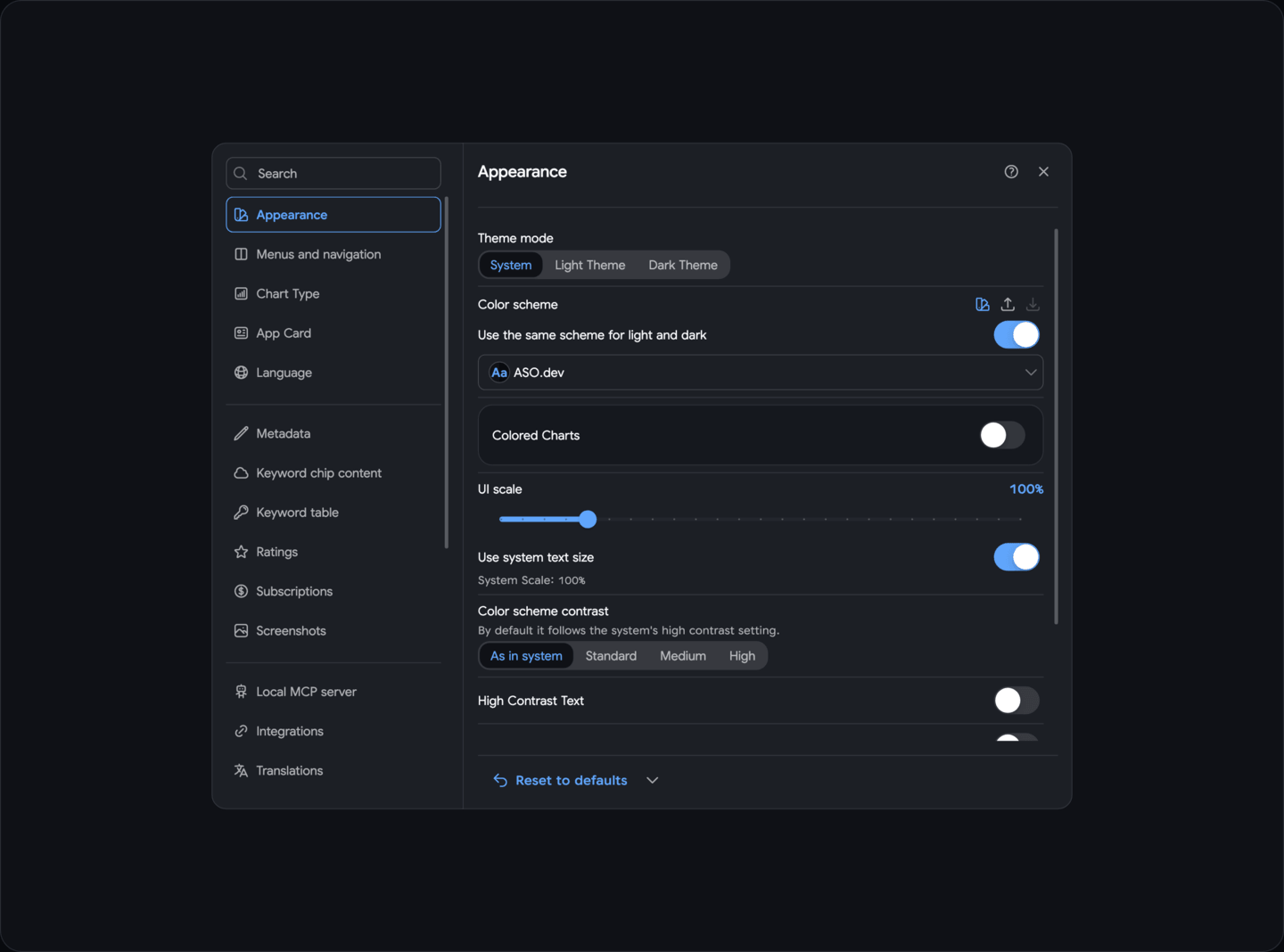Click the settings Search field

(333, 174)
